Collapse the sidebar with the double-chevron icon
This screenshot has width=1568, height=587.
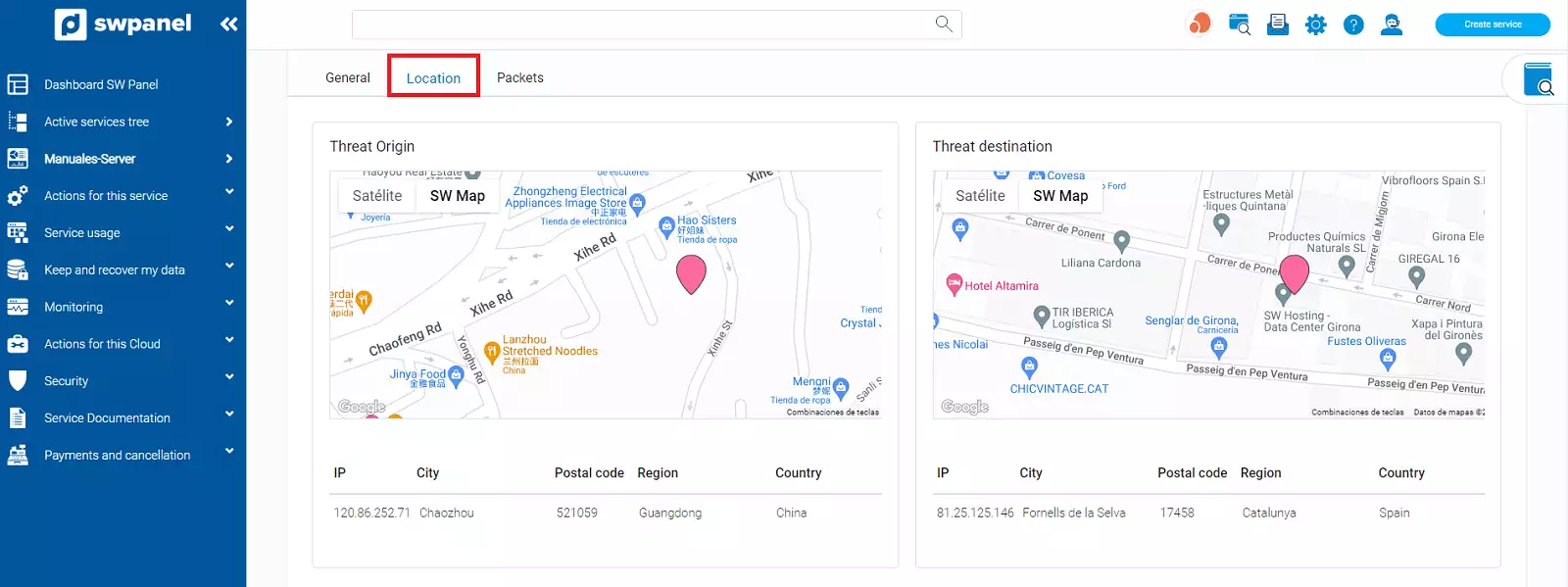tap(228, 24)
